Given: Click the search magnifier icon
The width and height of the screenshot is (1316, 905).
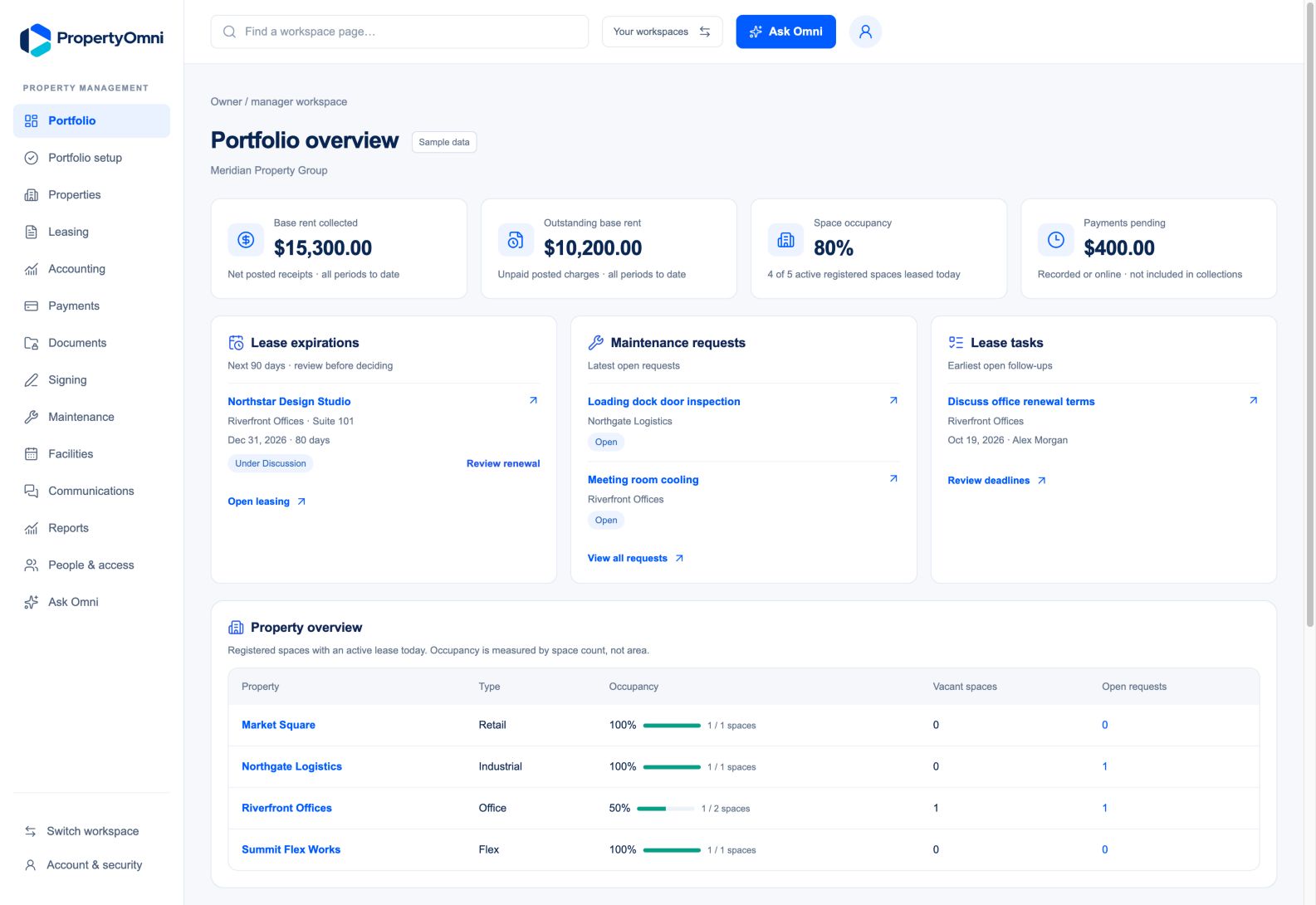Looking at the screenshot, I should point(229,32).
